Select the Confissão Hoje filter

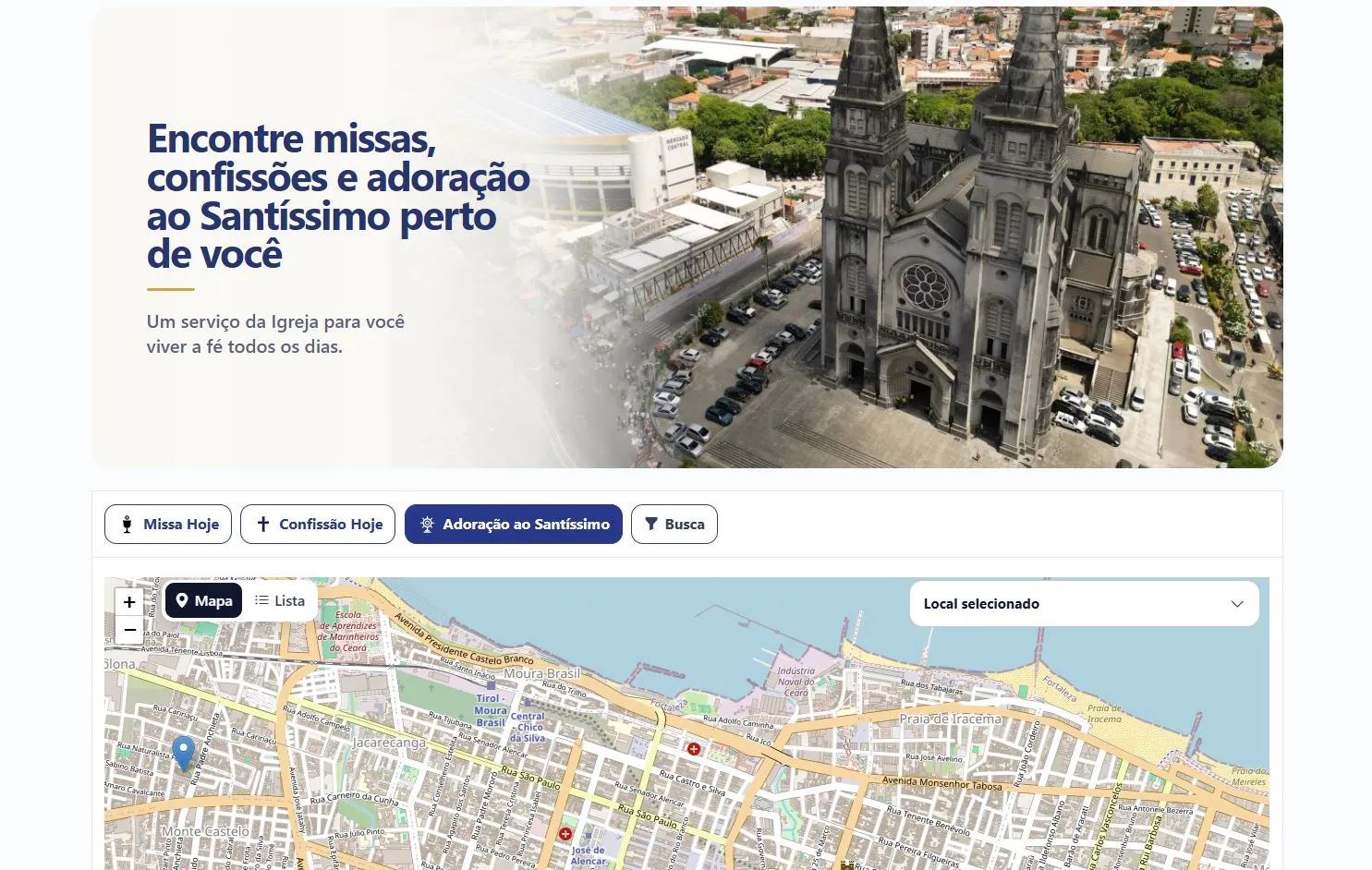tap(318, 524)
